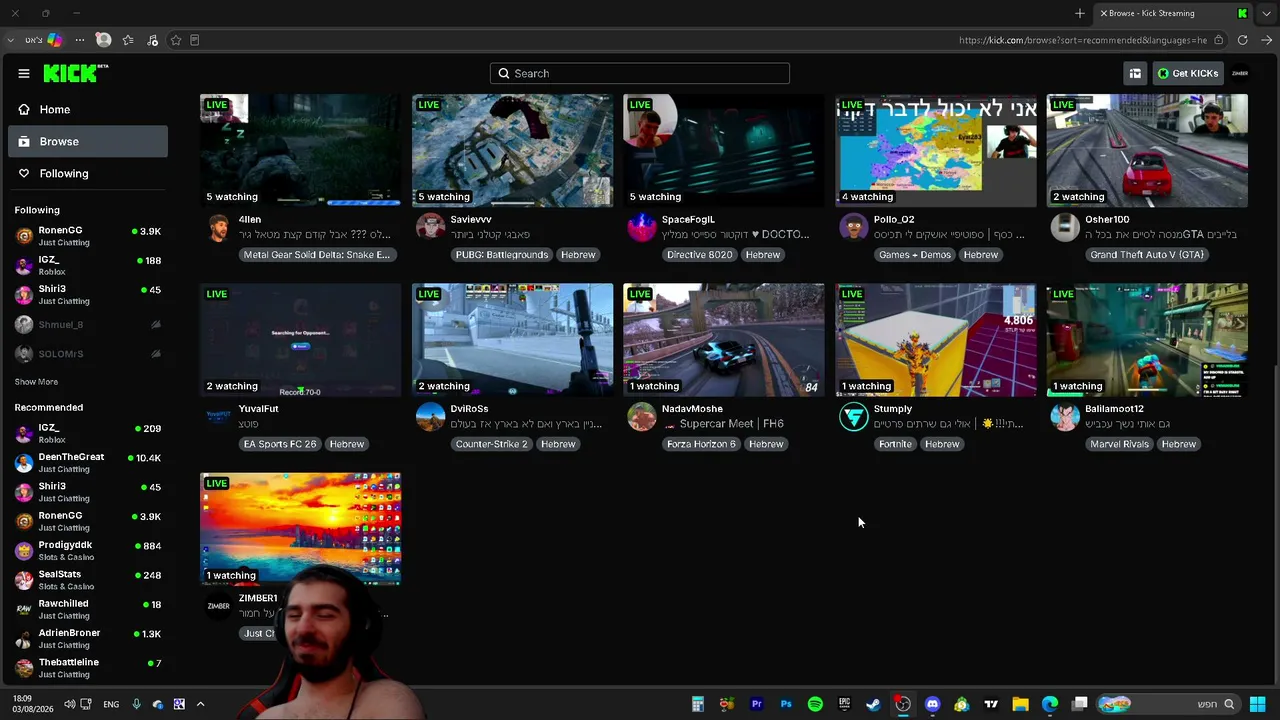Open Following in the sidebar
Image resolution: width=1280 pixels, height=720 pixels.
[x=88, y=173]
